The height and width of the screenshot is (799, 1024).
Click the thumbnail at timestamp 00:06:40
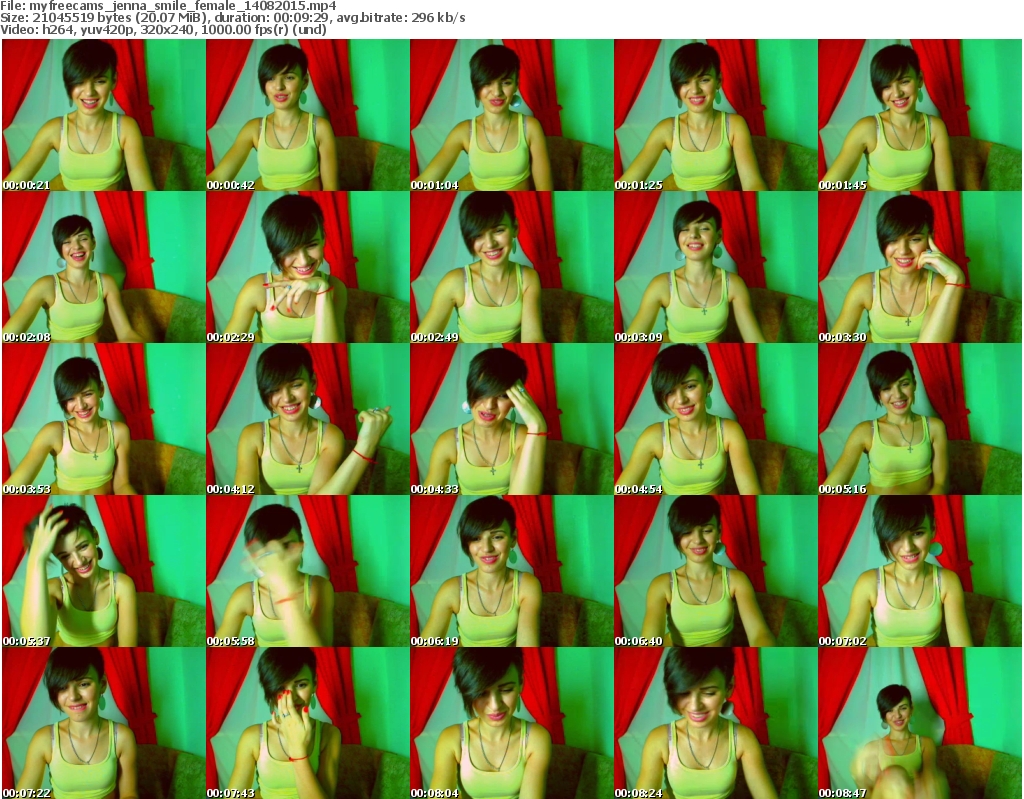click(x=715, y=572)
